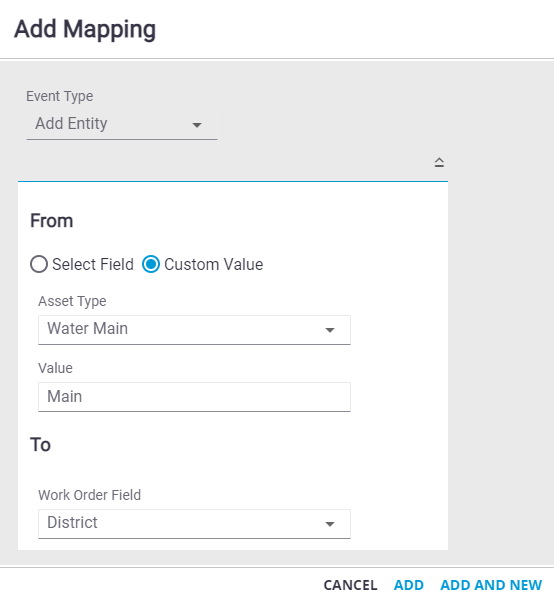Open the District work order field dropdown

(x=194, y=524)
